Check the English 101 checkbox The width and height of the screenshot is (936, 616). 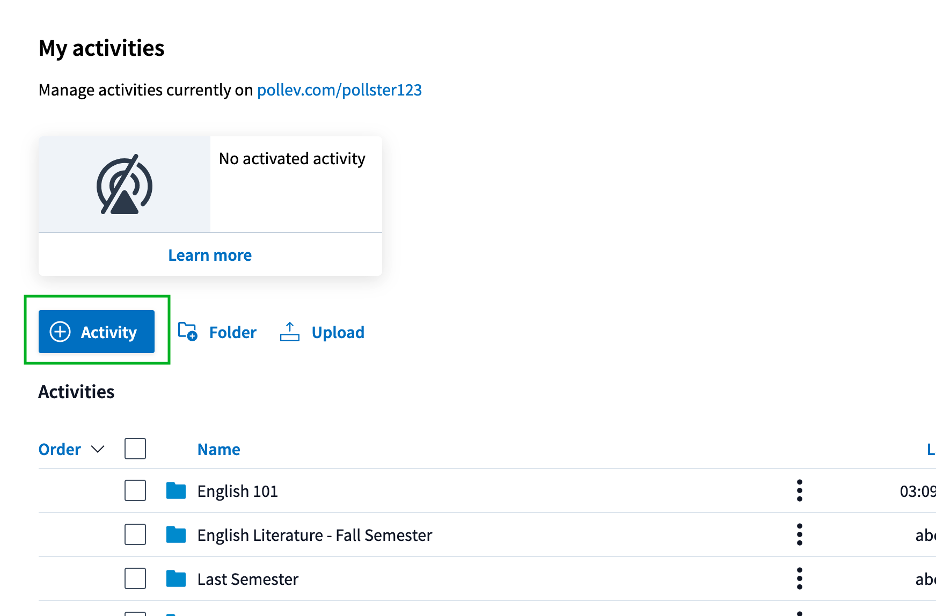[135, 491]
